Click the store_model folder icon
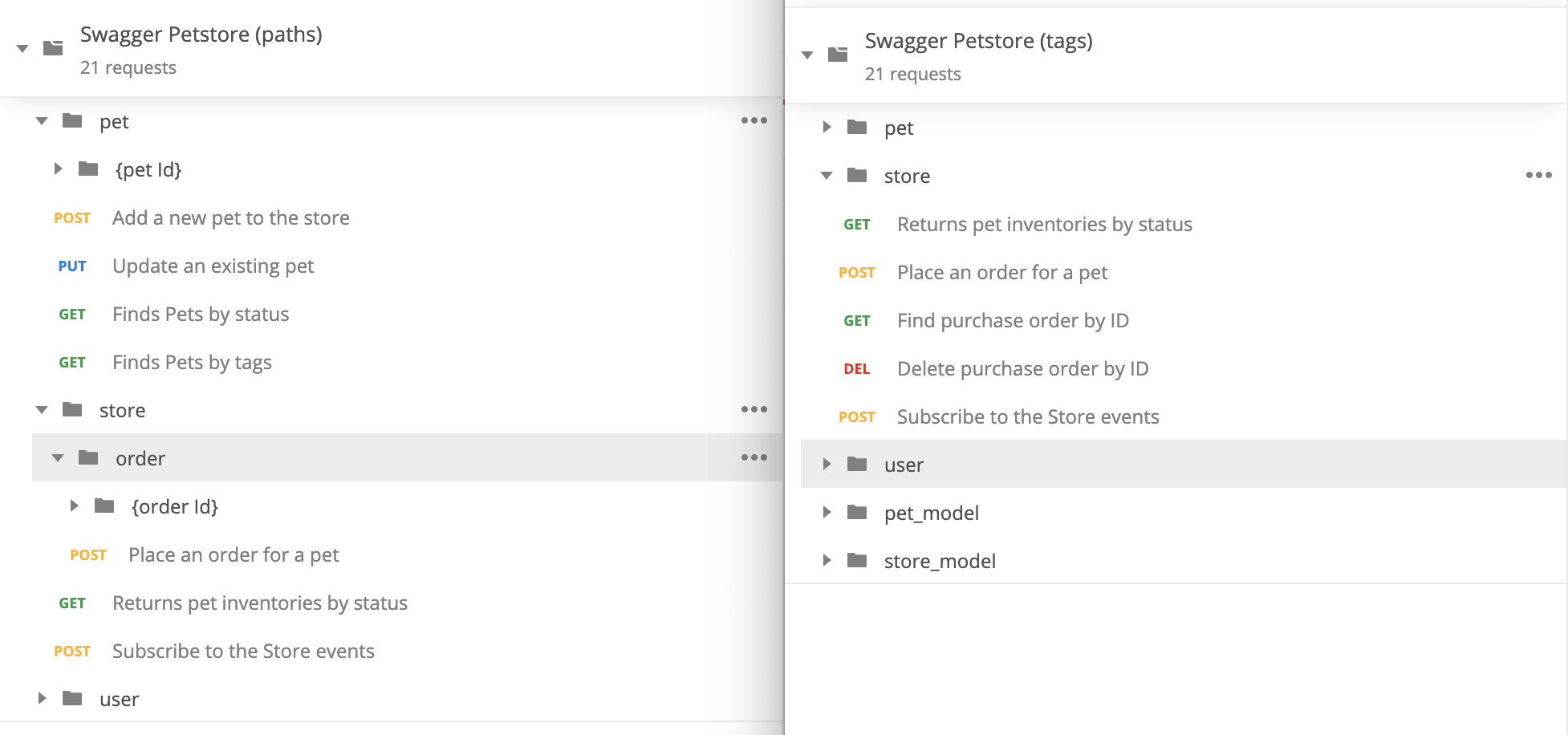 [x=857, y=560]
